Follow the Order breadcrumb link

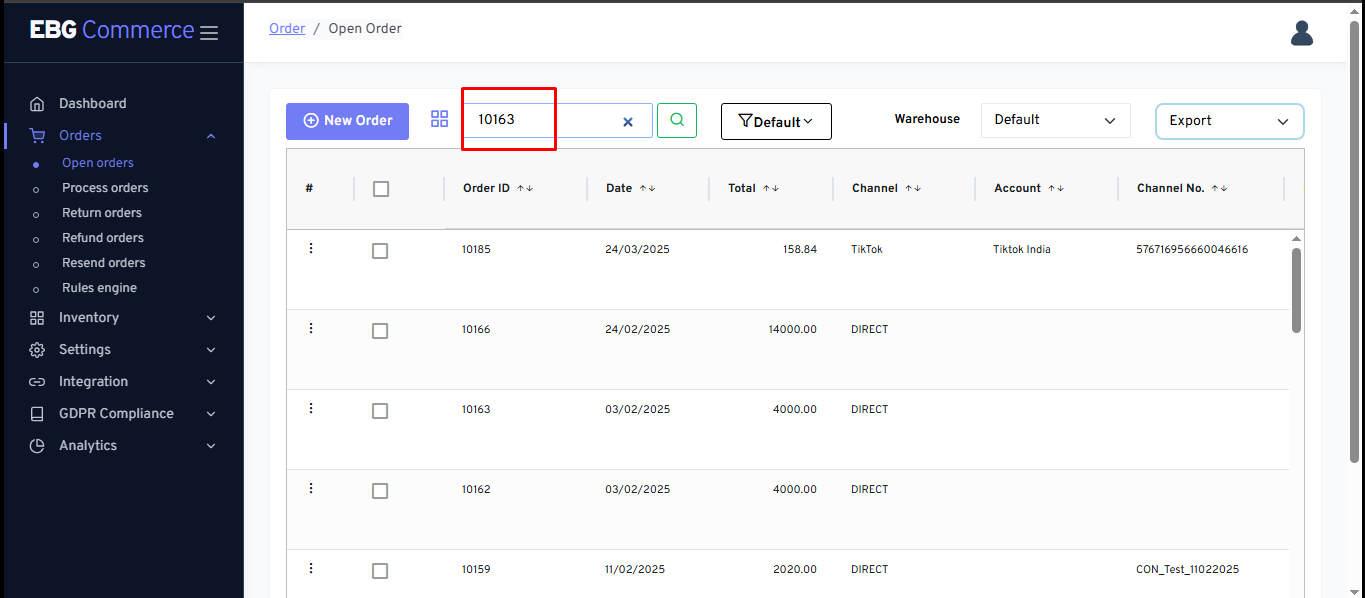[287, 29]
